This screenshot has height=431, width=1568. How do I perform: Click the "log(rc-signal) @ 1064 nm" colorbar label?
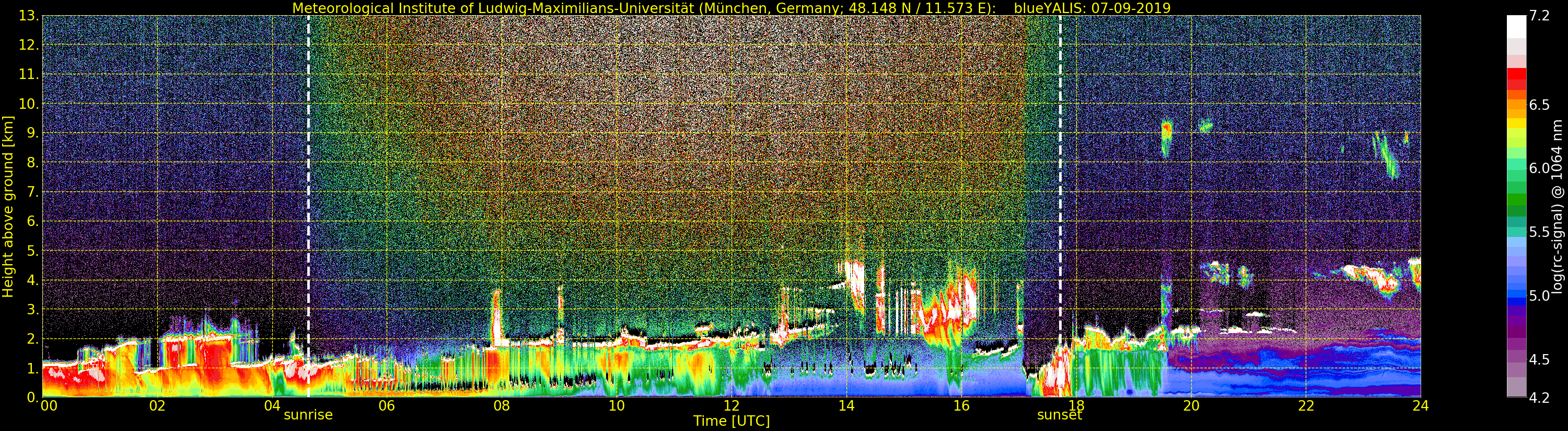point(1557,206)
